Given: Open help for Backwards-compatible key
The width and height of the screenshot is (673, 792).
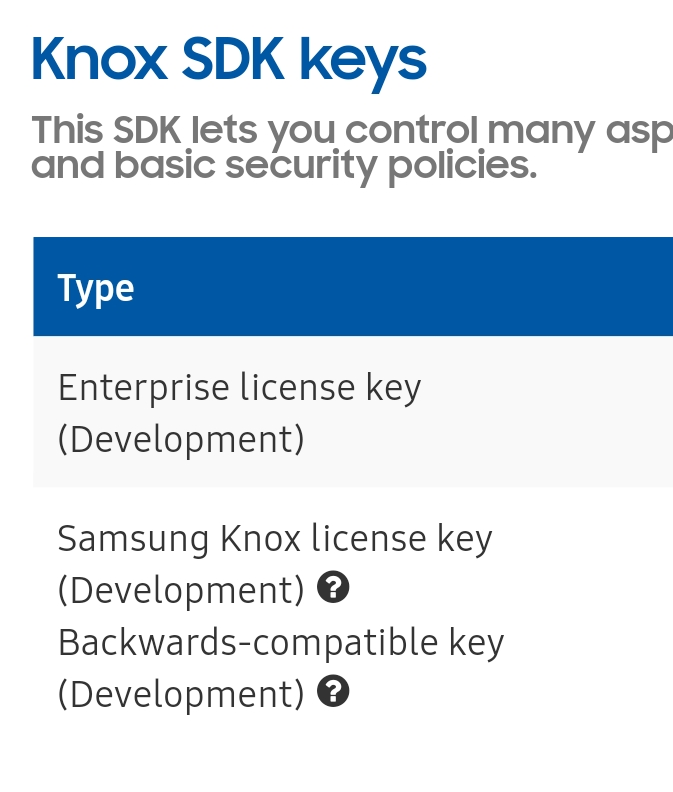Looking at the screenshot, I should pos(333,690).
